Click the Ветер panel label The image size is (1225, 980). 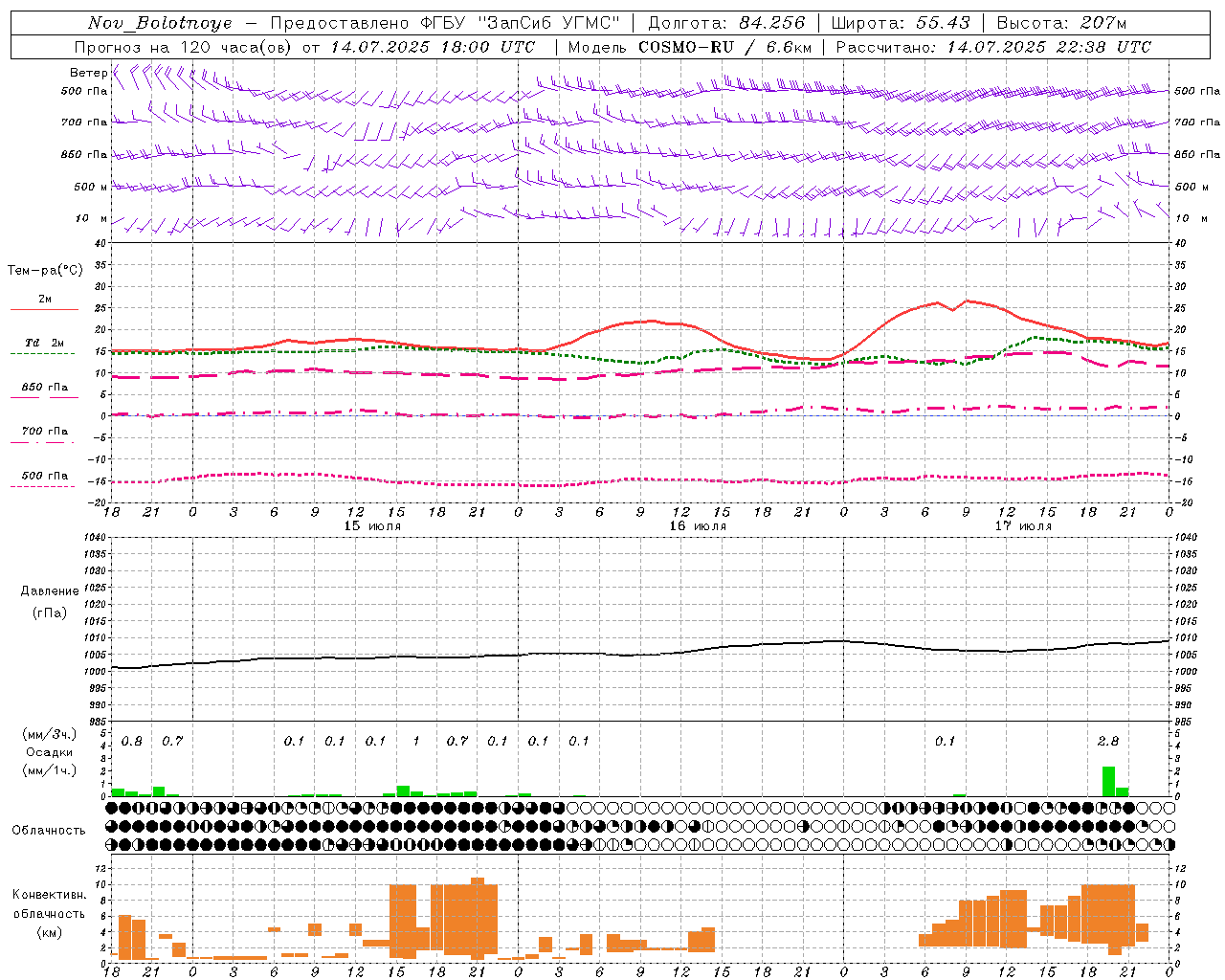[89, 73]
